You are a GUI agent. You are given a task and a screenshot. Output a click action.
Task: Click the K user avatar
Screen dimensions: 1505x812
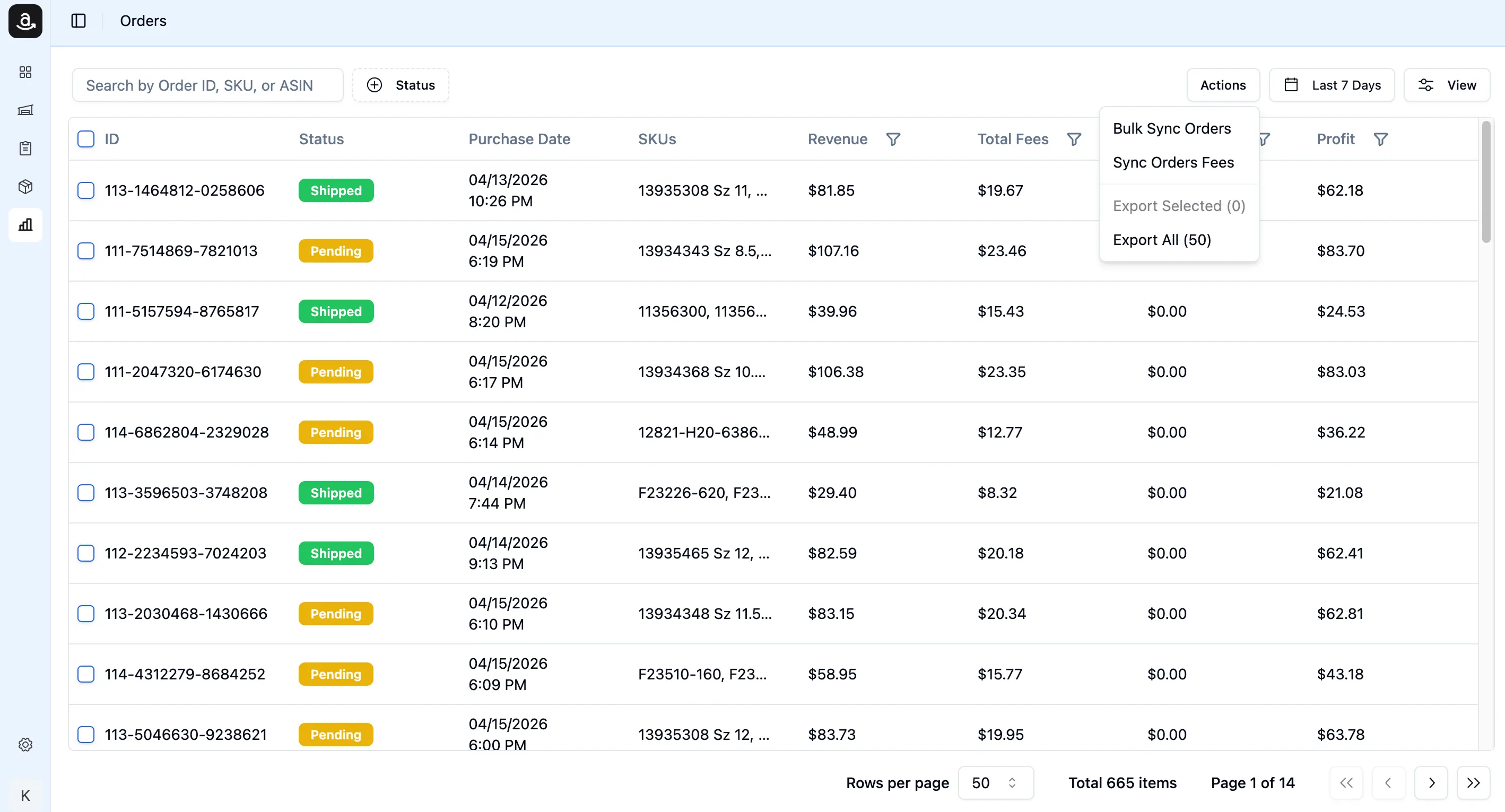(x=25, y=795)
